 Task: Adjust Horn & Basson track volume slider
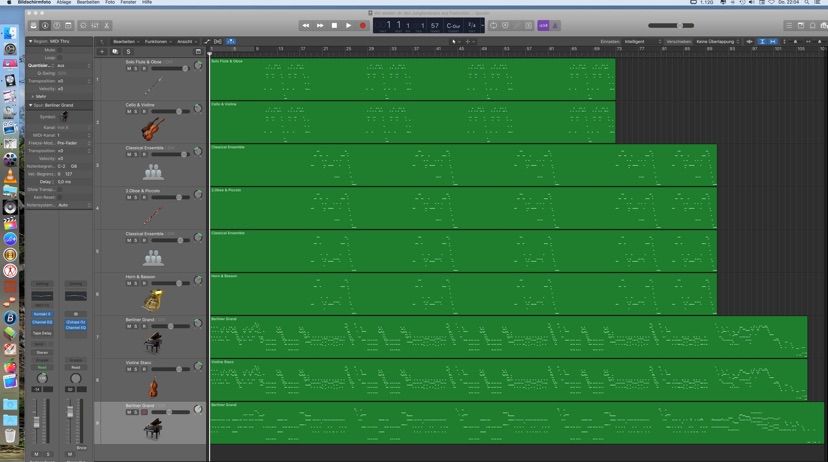pos(170,284)
